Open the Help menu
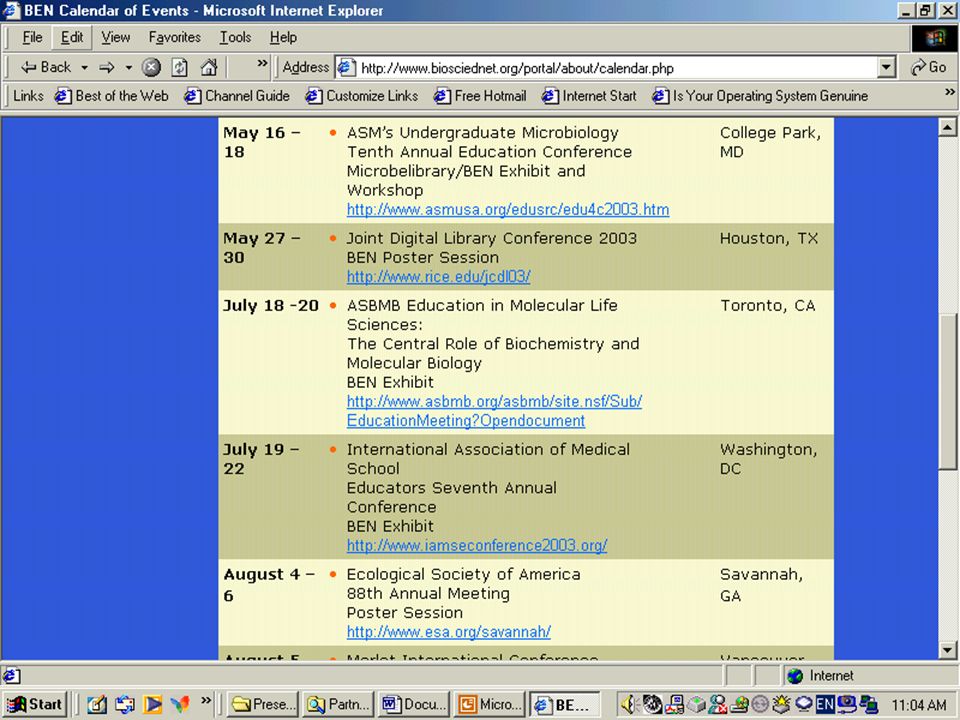Screen dimensions: 960x720 click(283, 37)
